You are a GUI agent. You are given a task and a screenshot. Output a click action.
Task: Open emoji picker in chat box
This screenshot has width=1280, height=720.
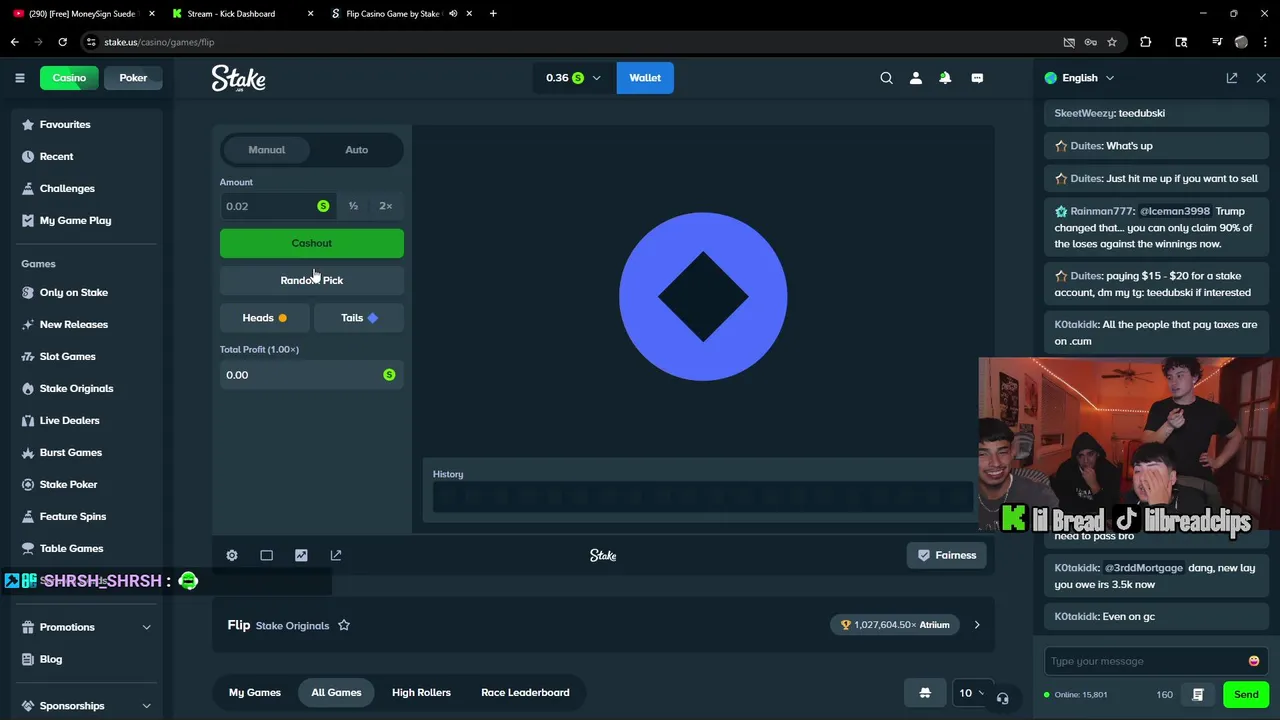tap(1254, 661)
